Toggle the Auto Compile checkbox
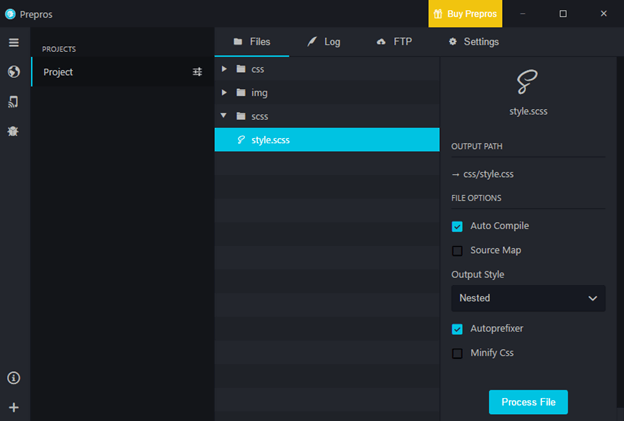Viewport: 624px width, 421px height. click(457, 226)
